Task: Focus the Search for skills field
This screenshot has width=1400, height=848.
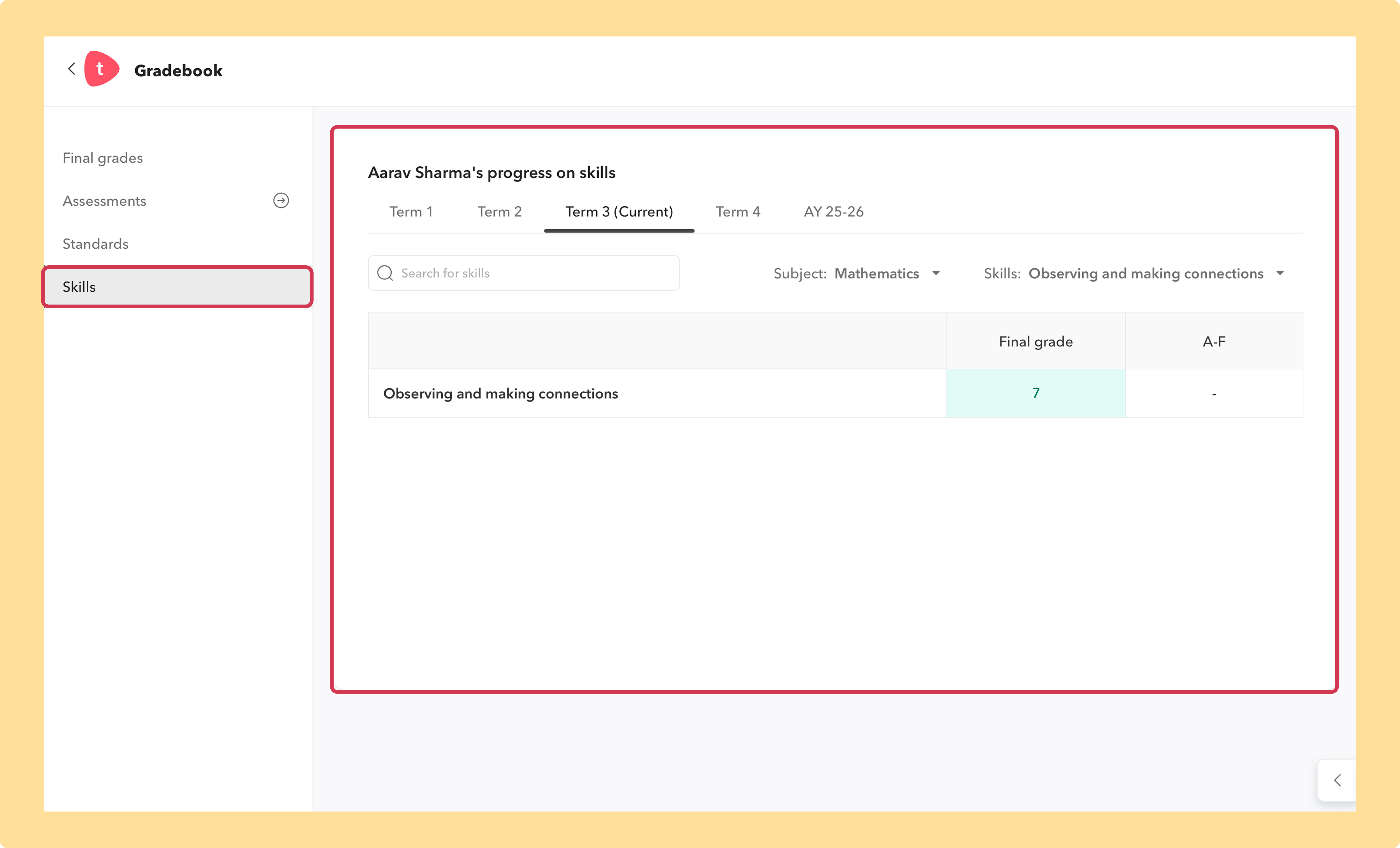Action: pos(524,273)
